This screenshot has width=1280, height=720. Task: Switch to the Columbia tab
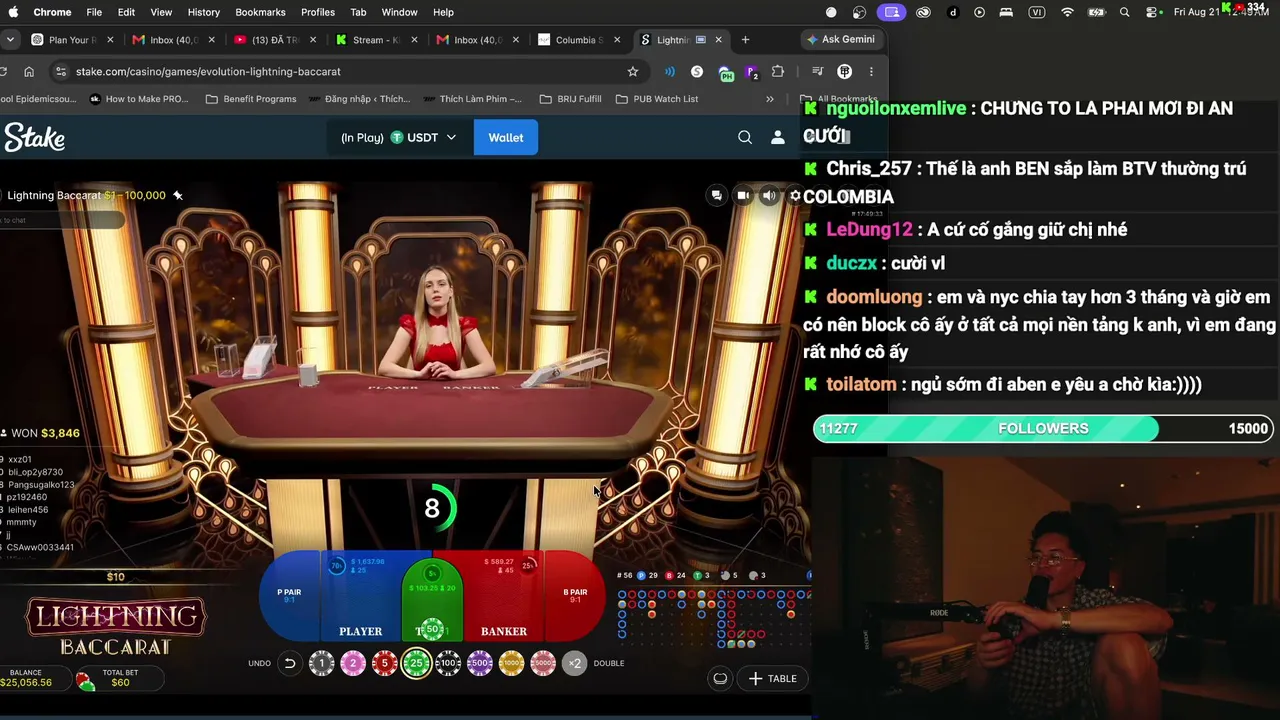(x=578, y=40)
